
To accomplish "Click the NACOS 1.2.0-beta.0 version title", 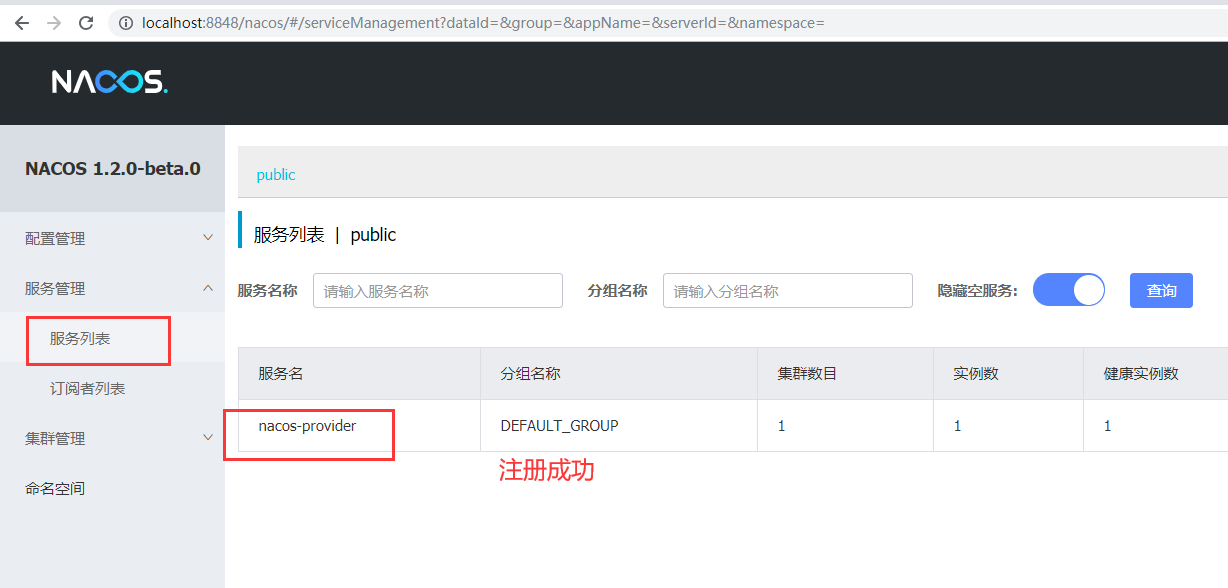I will (113, 168).
